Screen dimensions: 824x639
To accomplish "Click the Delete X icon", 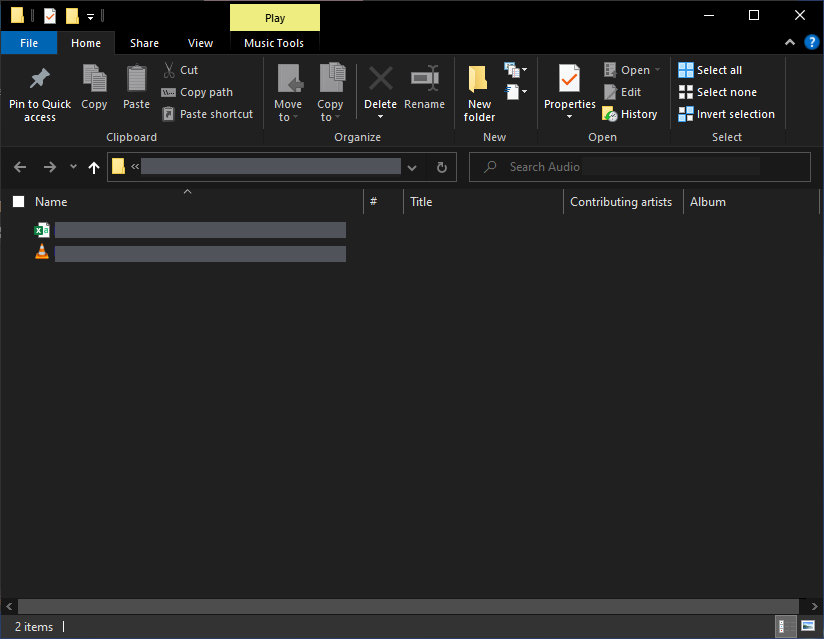I will pos(380,79).
